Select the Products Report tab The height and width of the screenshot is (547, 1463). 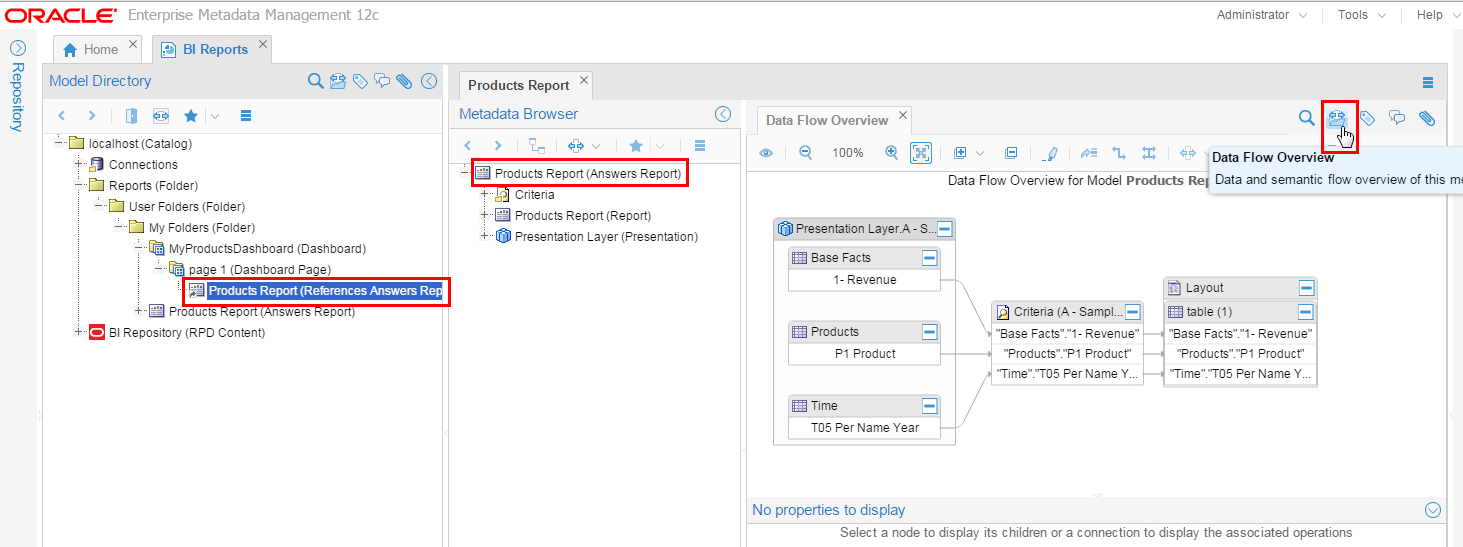point(518,85)
